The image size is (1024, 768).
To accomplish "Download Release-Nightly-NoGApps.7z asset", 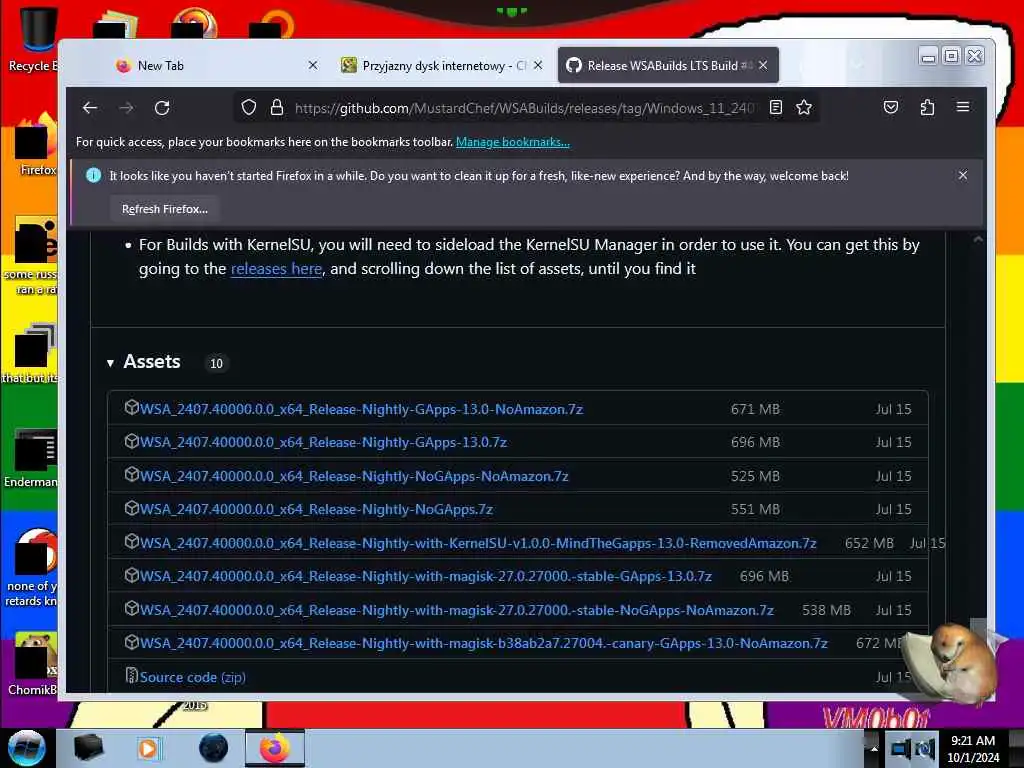I will click(316, 509).
